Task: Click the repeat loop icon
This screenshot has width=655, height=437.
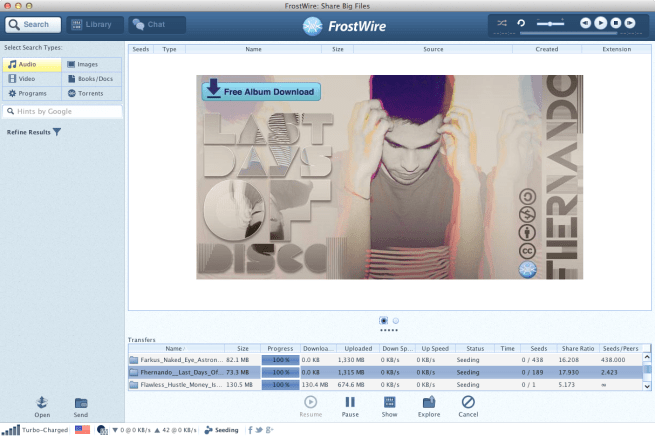Action: [x=521, y=22]
